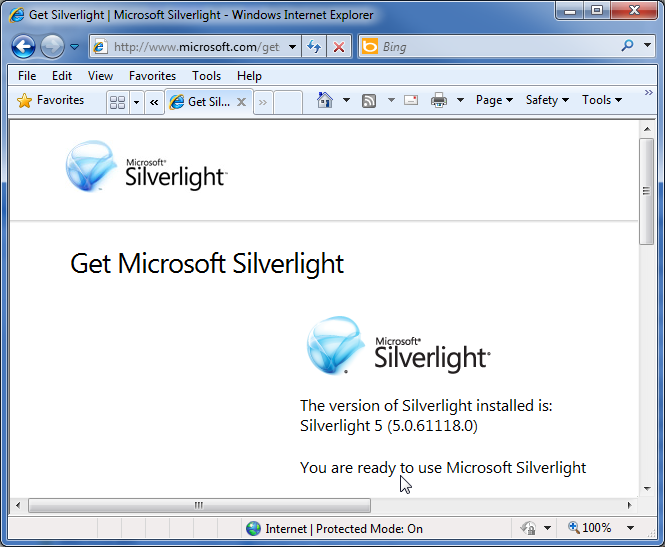
Task: Click the Internet zone globe icon
Action: 254,528
